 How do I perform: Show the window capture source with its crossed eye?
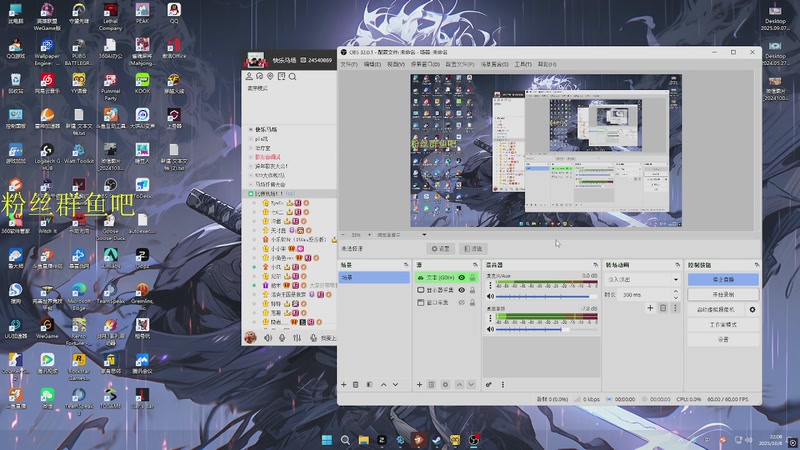(462, 303)
